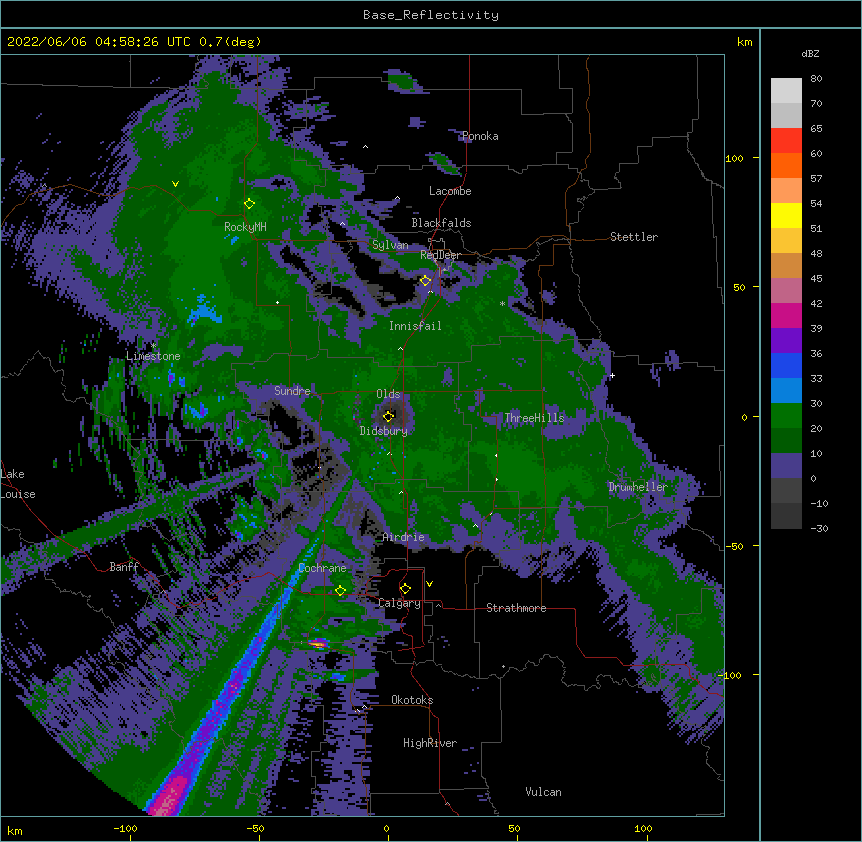
Task: Click the Innisfail city label
Action: (415, 326)
